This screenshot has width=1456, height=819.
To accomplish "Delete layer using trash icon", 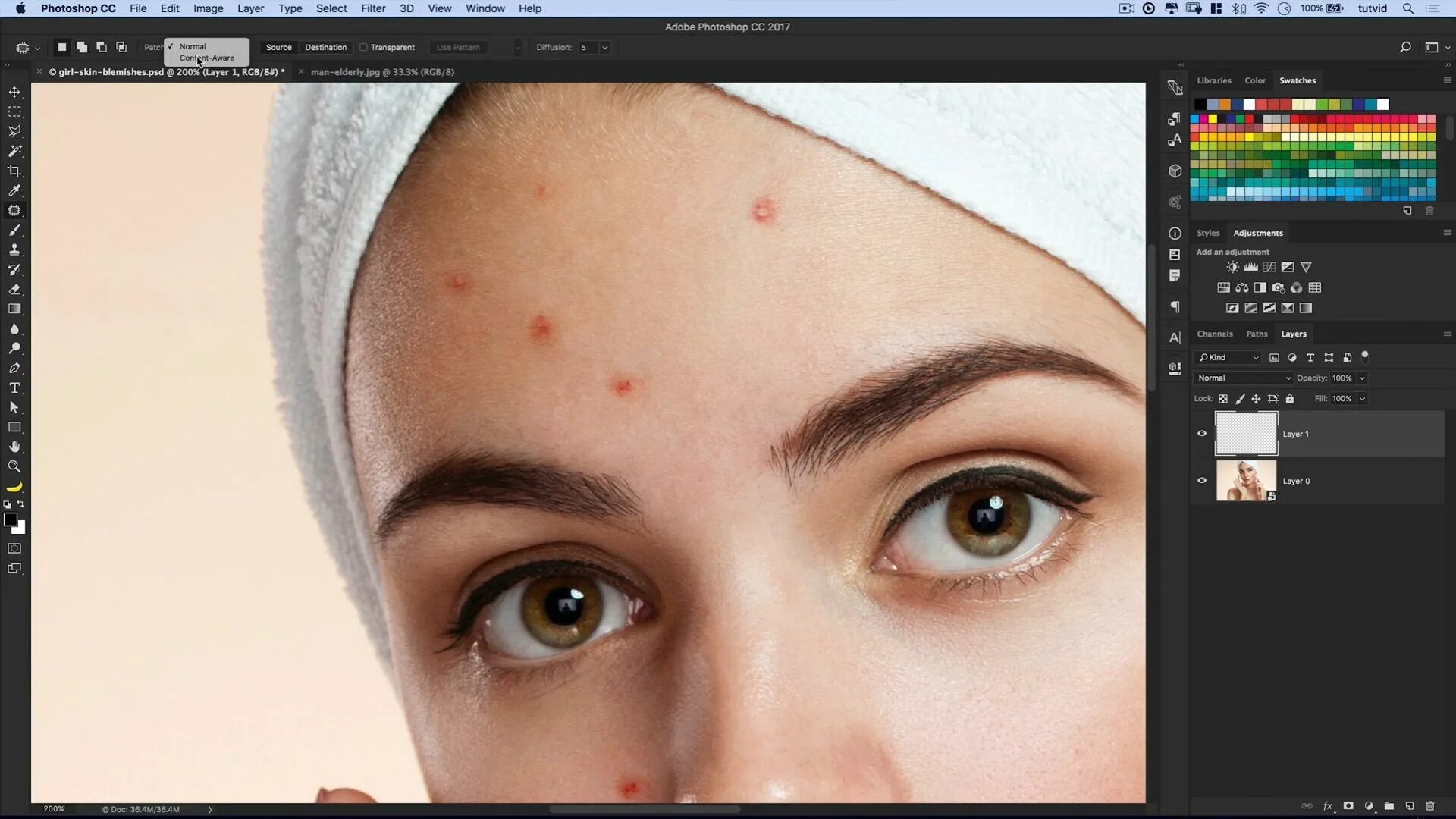I will point(1429,806).
